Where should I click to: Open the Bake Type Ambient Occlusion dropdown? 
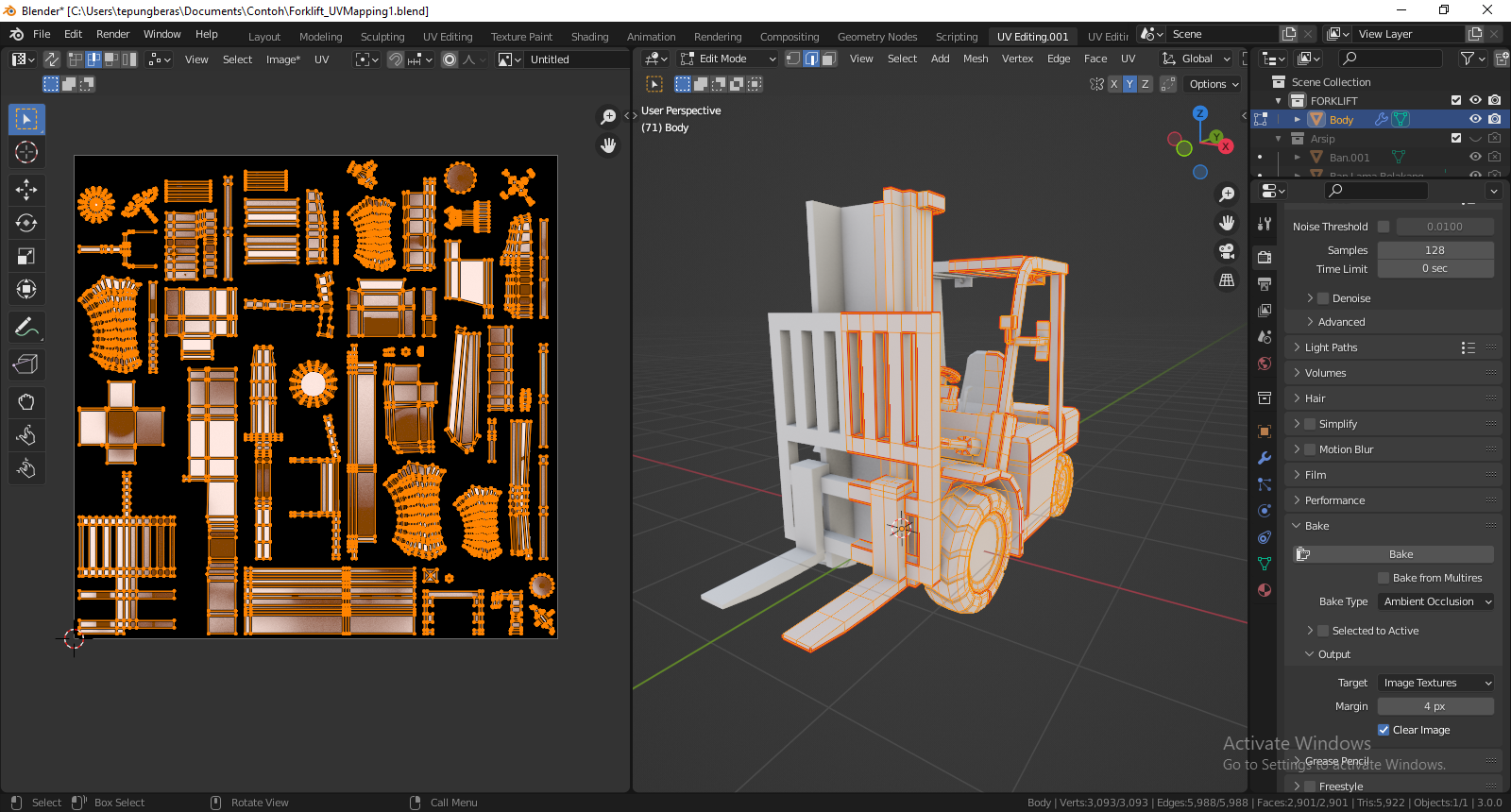click(x=1435, y=601)
